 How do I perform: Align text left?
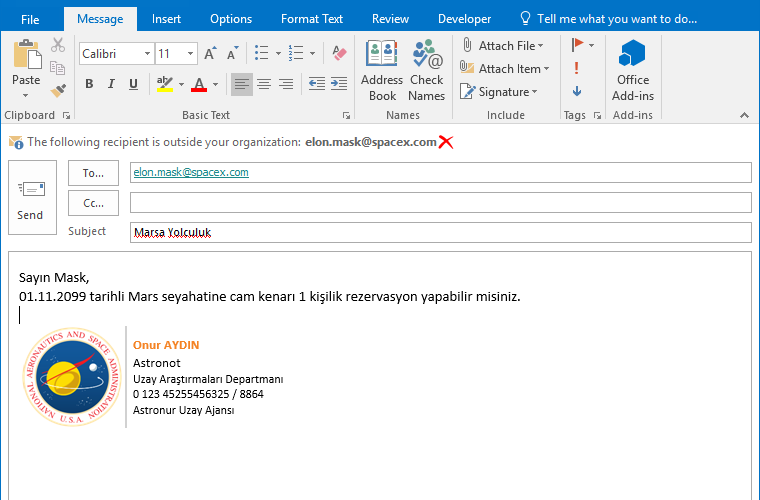click(241, 84)
